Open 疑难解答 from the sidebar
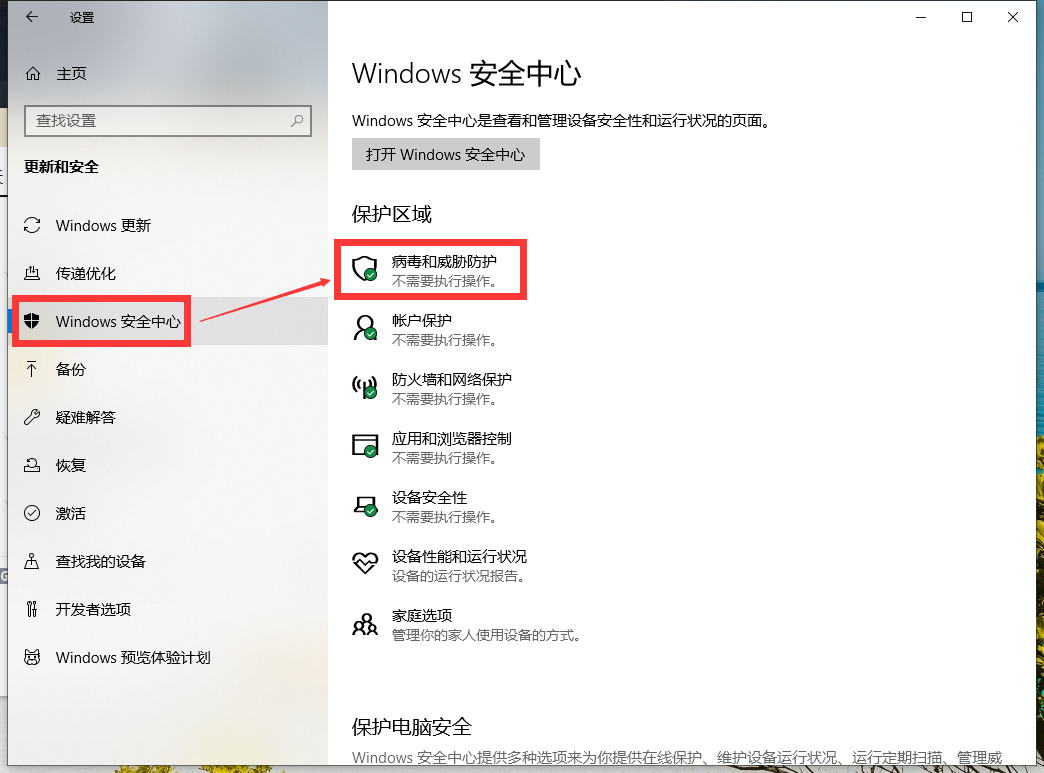 (x=168, y=417)
